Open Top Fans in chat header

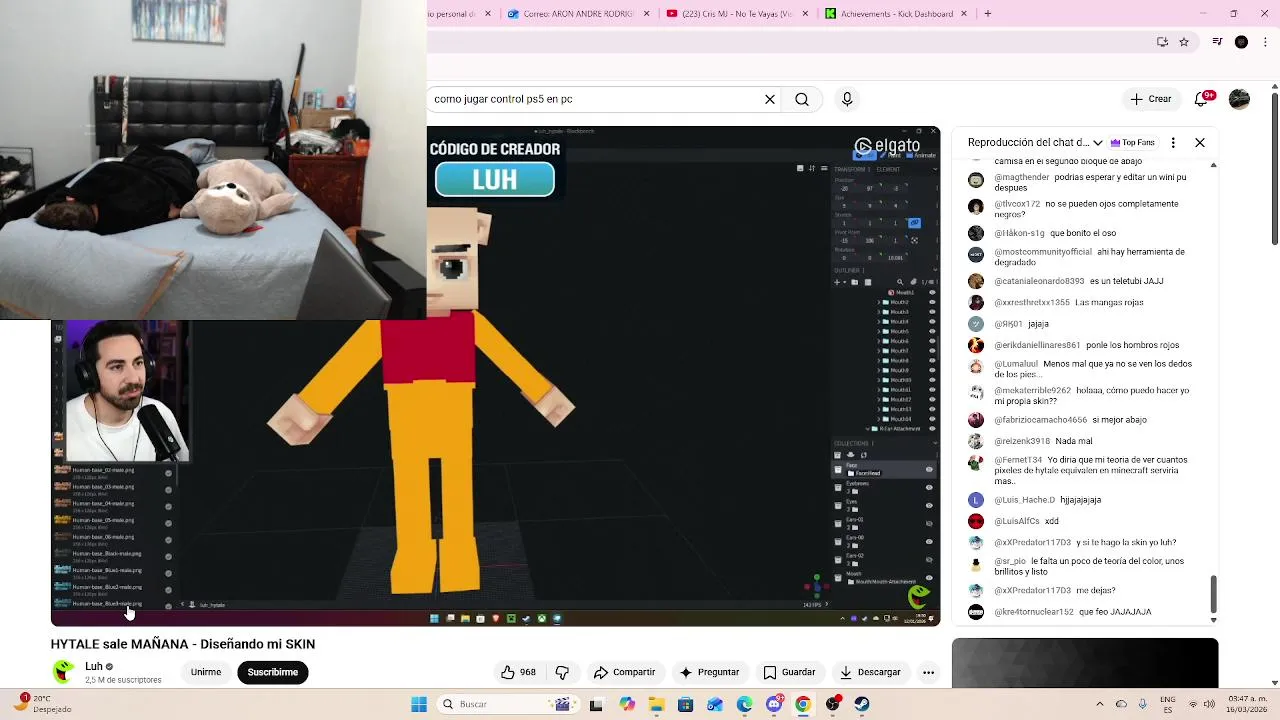tap(1133, 143)
